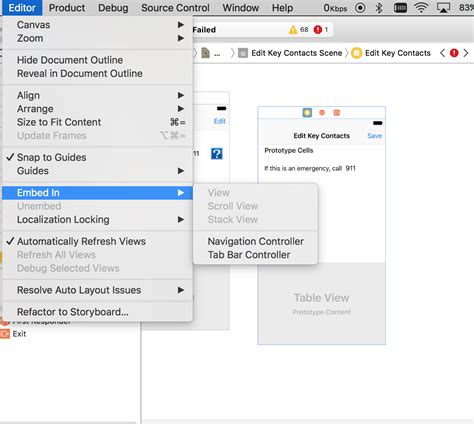
Task: Open the Wi-Fi status icon
Action: pos(421,8)
